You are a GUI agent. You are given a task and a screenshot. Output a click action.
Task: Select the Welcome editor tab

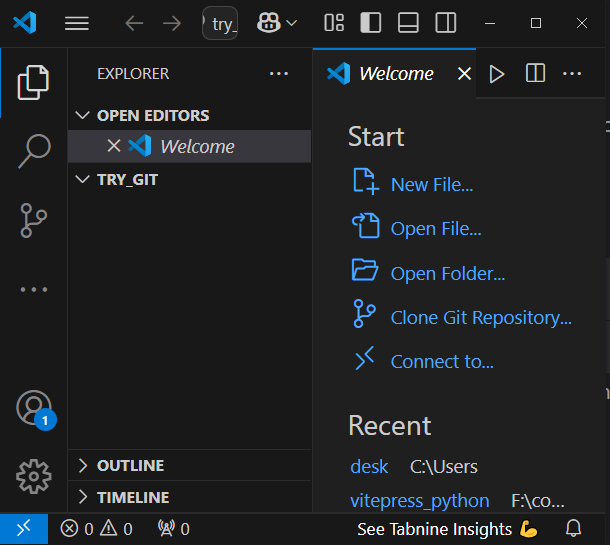coord(395,74)
